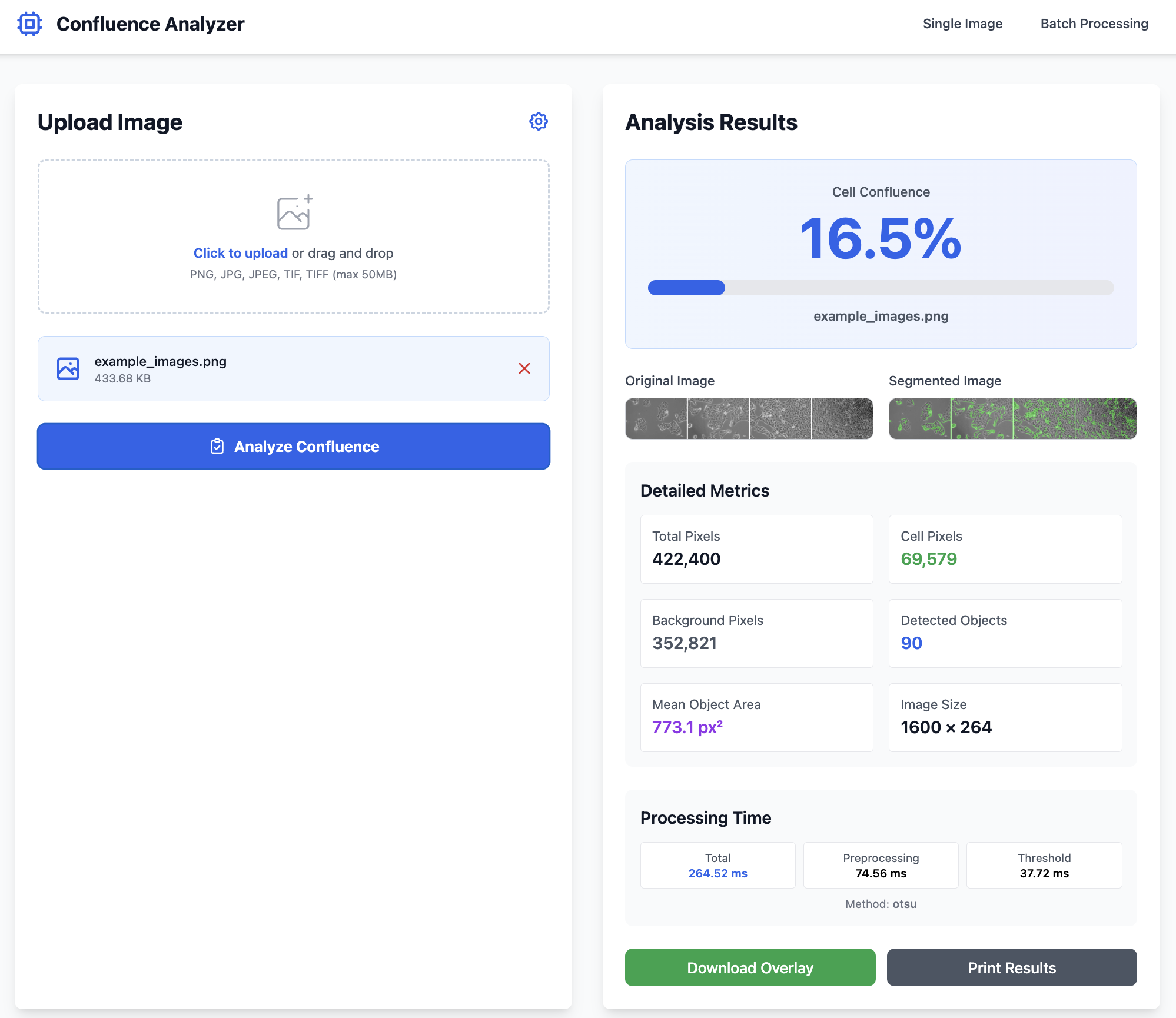
Task: Select the Cell Pixels metric card
Action: 1005,548
